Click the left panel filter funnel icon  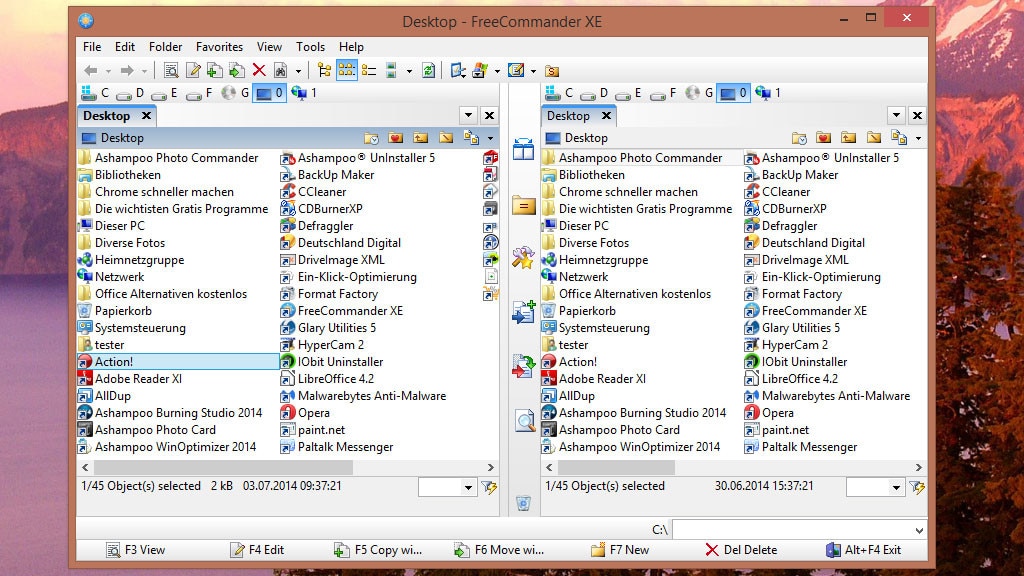489,487
